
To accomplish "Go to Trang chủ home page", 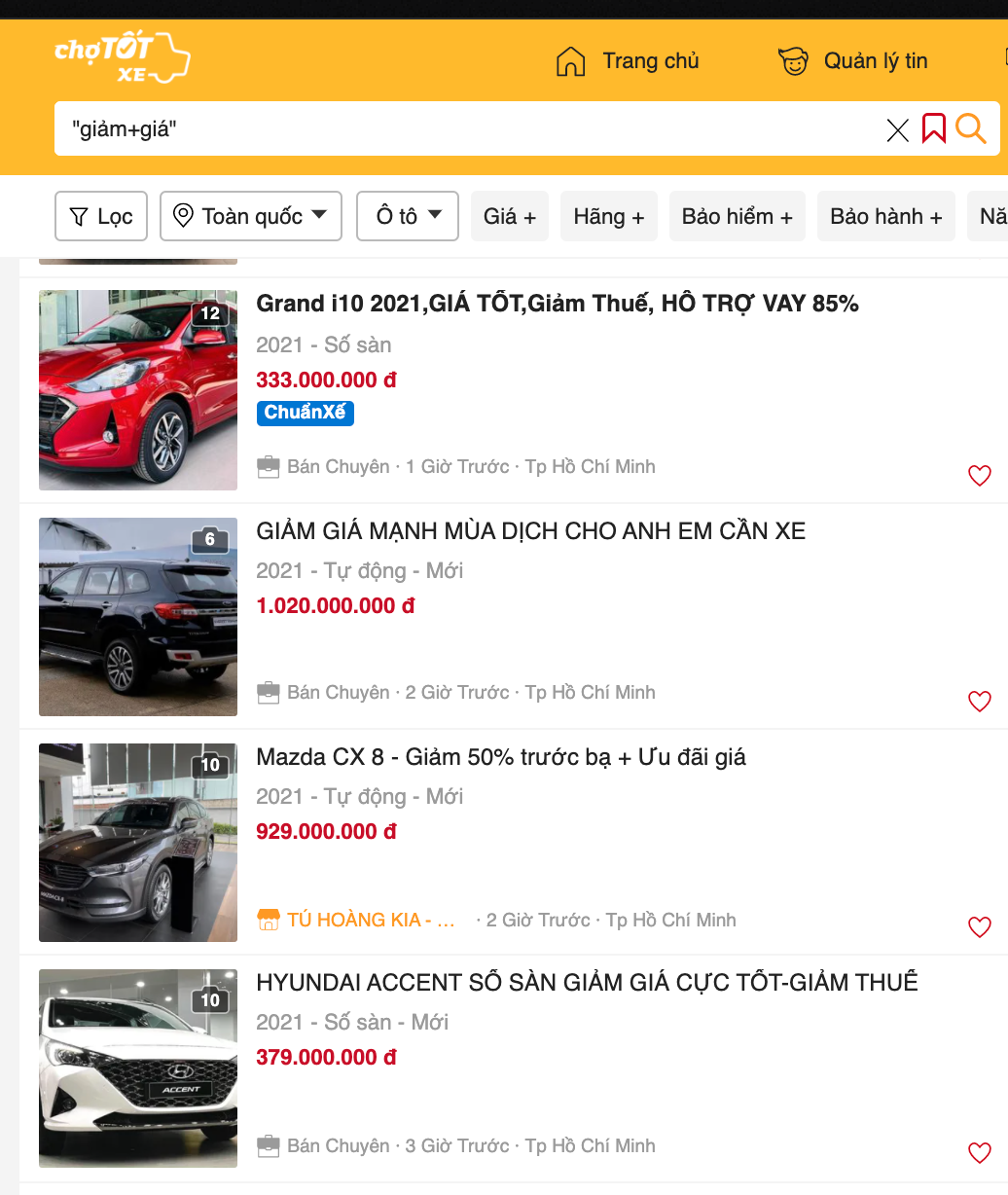I will (x=628, y=61).
